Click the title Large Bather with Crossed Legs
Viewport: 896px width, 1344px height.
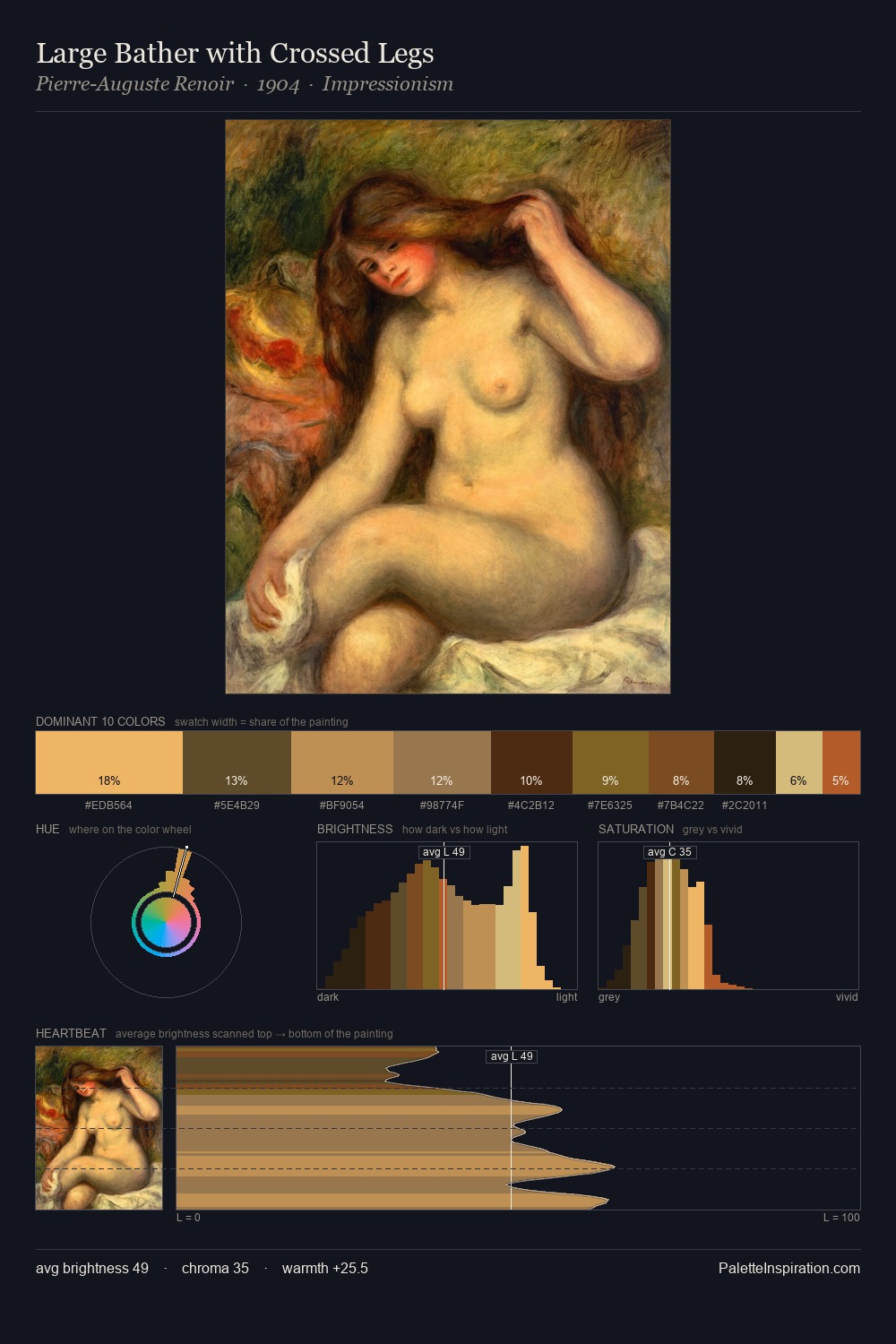point(235,54)
